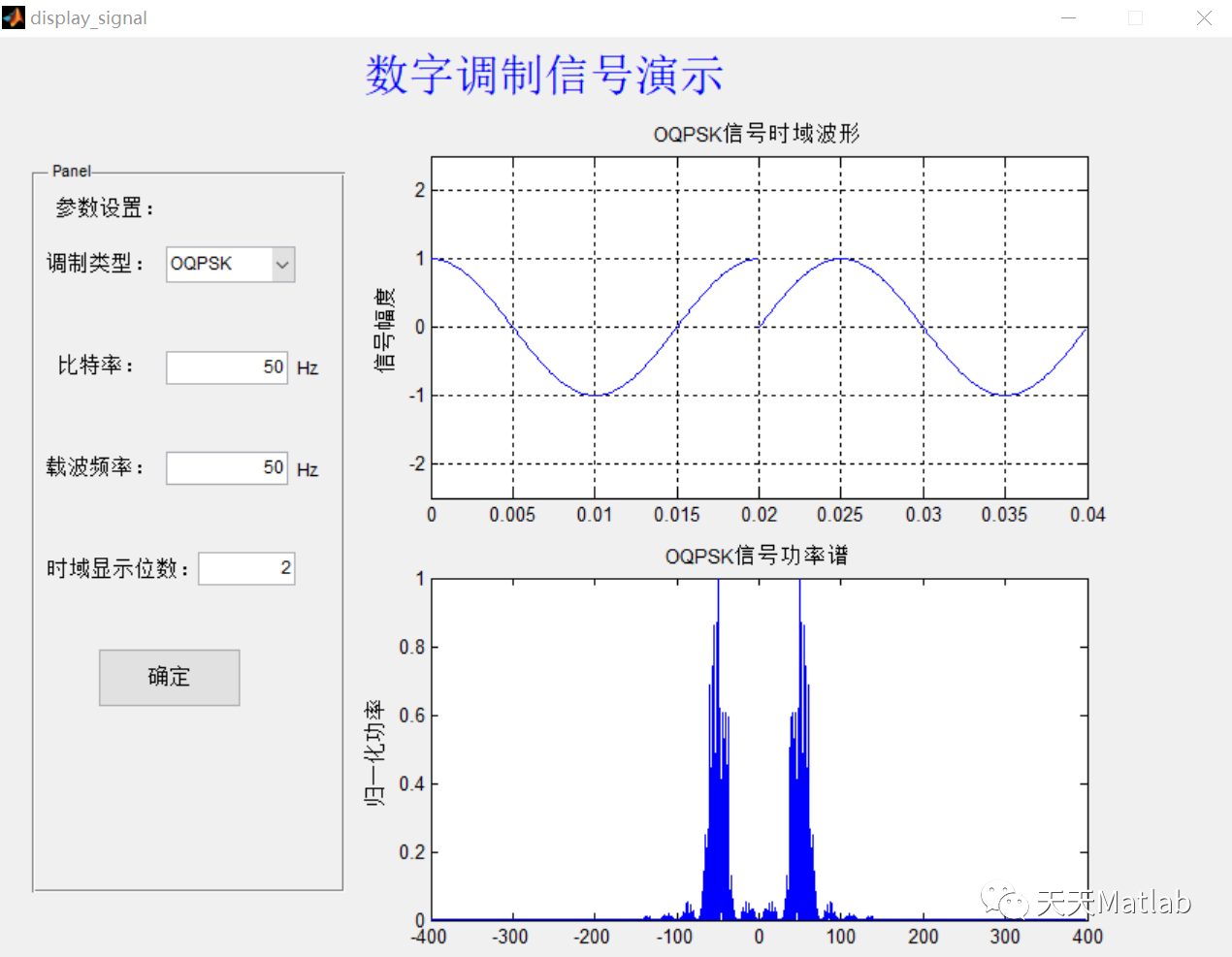The width and height of the screenshot is (1232, 957).
Task: Click the 参数设置 heading text
Action: pos(102,207)
